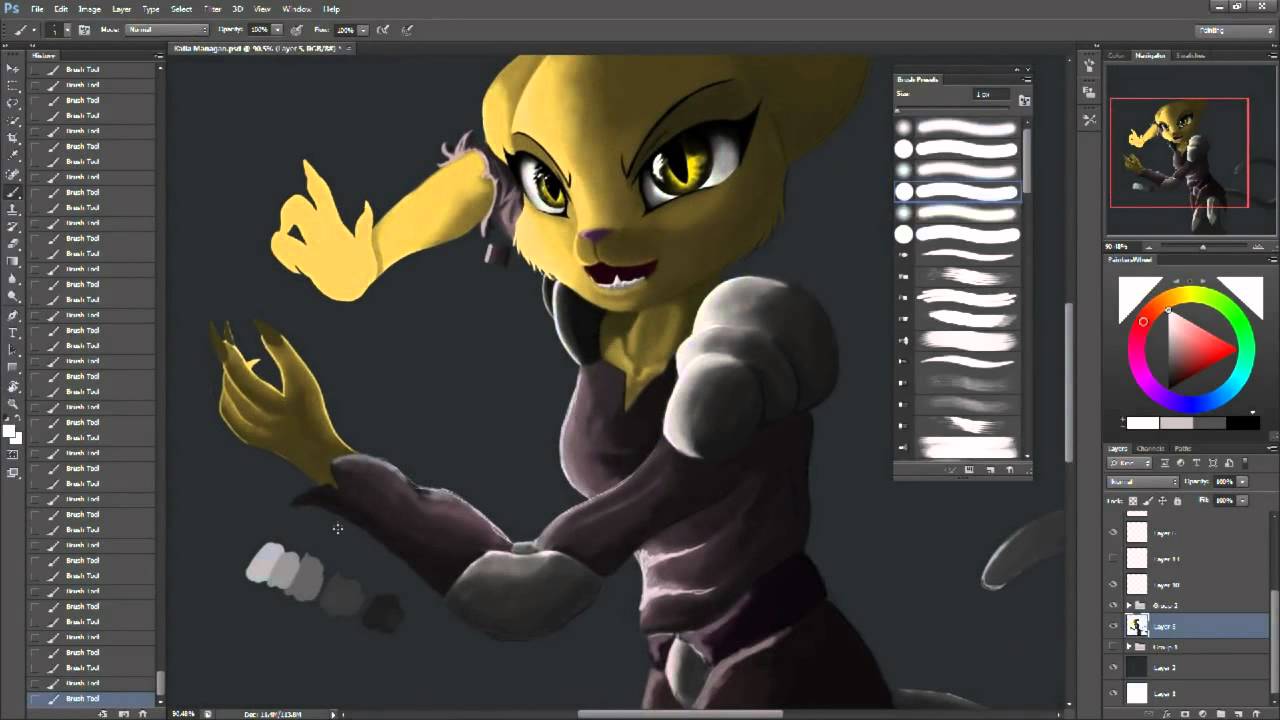Delete the current state in the History panel

pos(143,713)
